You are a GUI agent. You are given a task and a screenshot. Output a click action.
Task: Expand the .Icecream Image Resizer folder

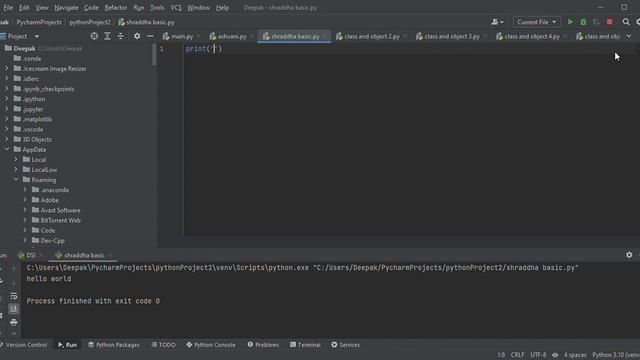click(x=7, y=69)
